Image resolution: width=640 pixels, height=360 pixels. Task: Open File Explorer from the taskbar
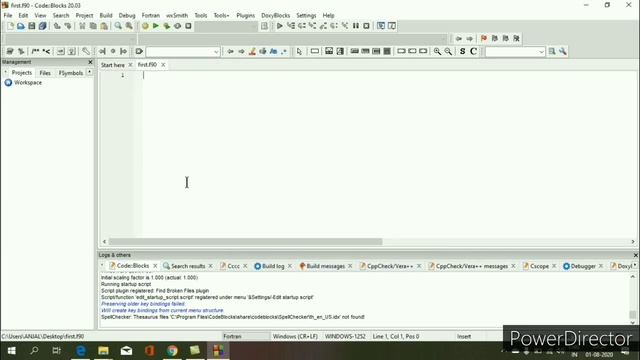pos(103,351)
